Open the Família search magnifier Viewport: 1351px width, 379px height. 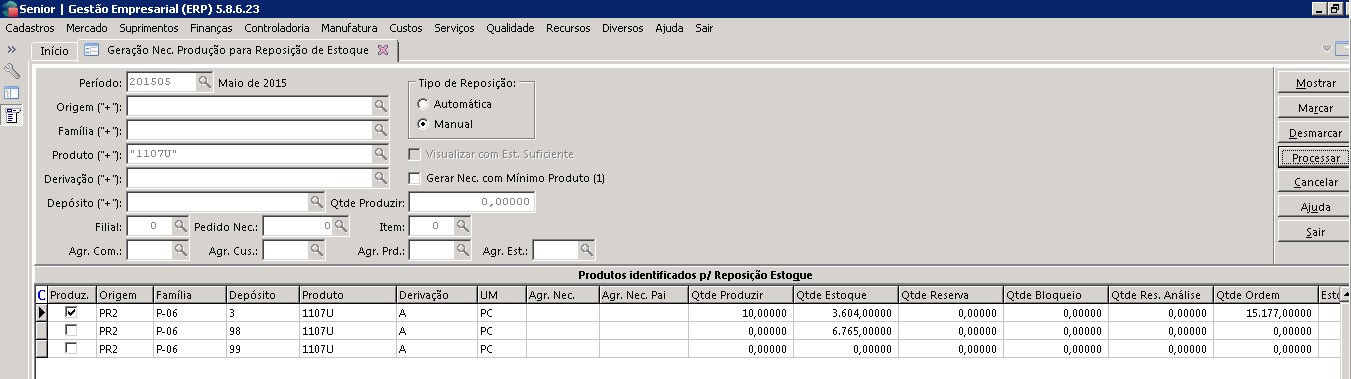coord(381,130)
